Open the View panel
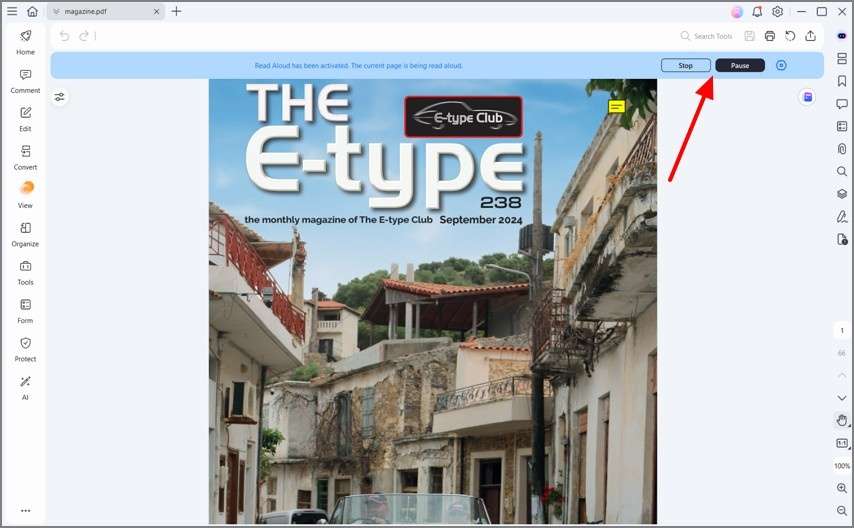The width and height of the screenshot is (854, 528). click(x=25, y=195)
